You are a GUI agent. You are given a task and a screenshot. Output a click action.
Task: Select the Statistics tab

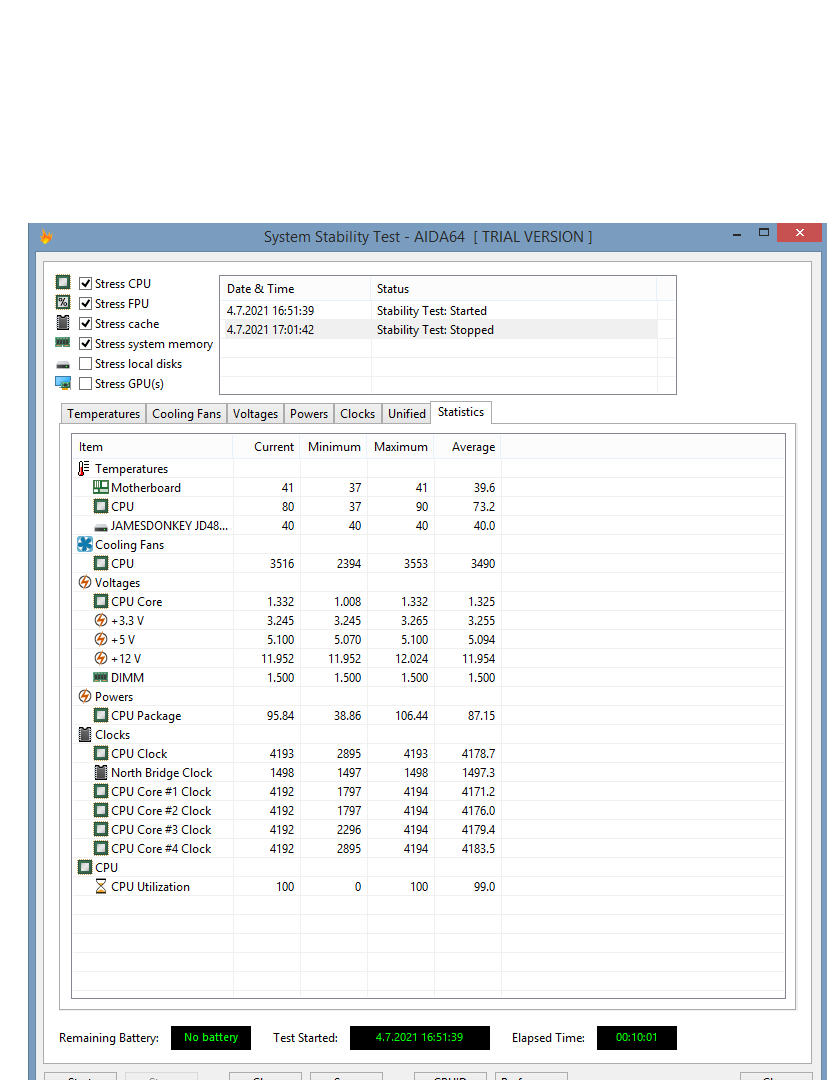click(x=461, y=412)
